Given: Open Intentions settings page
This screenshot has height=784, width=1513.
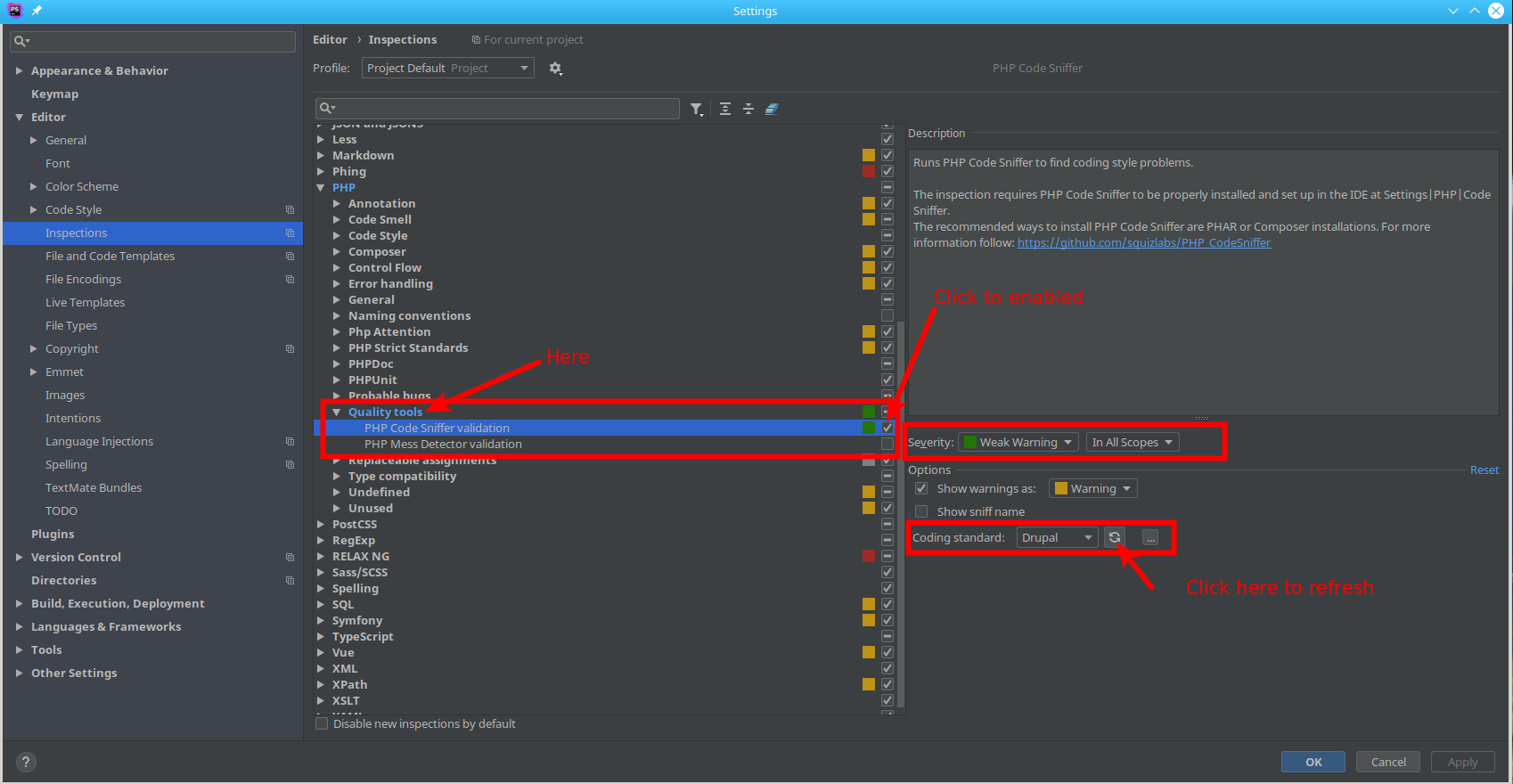Looking at the screenshot, I should click(x=73, y=418).
